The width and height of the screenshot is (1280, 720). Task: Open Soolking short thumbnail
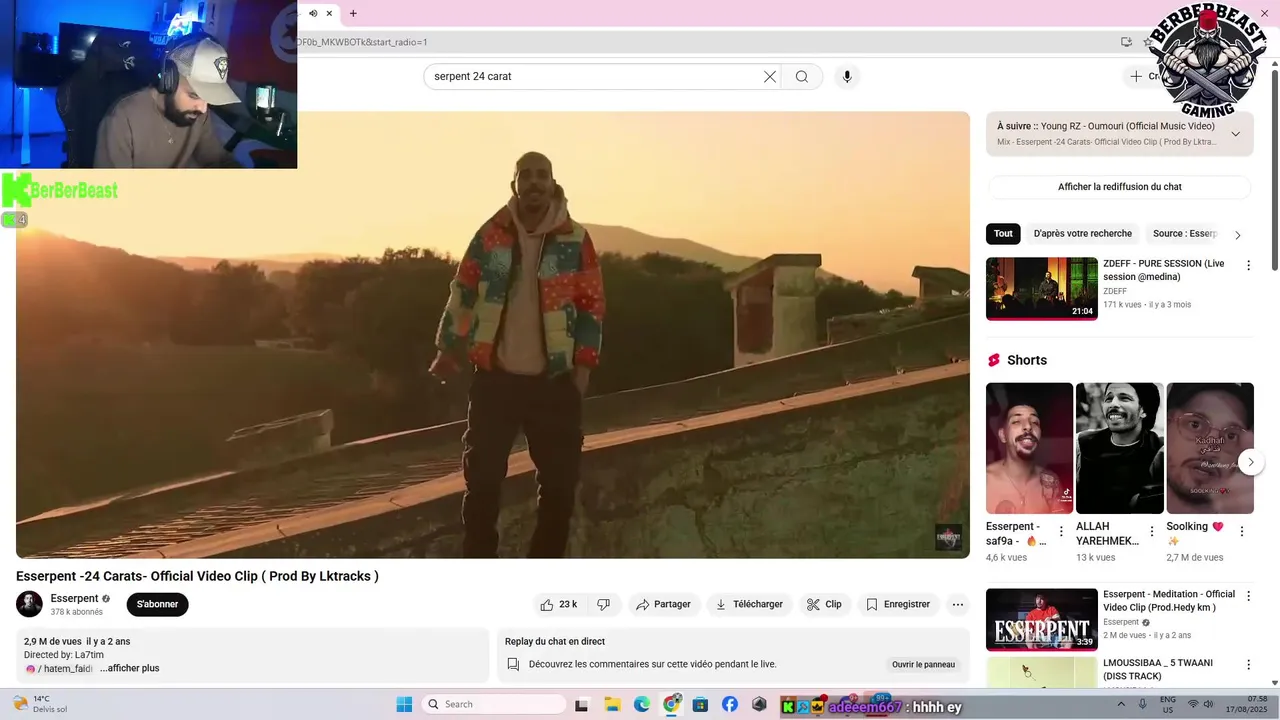click(1210, 448)
